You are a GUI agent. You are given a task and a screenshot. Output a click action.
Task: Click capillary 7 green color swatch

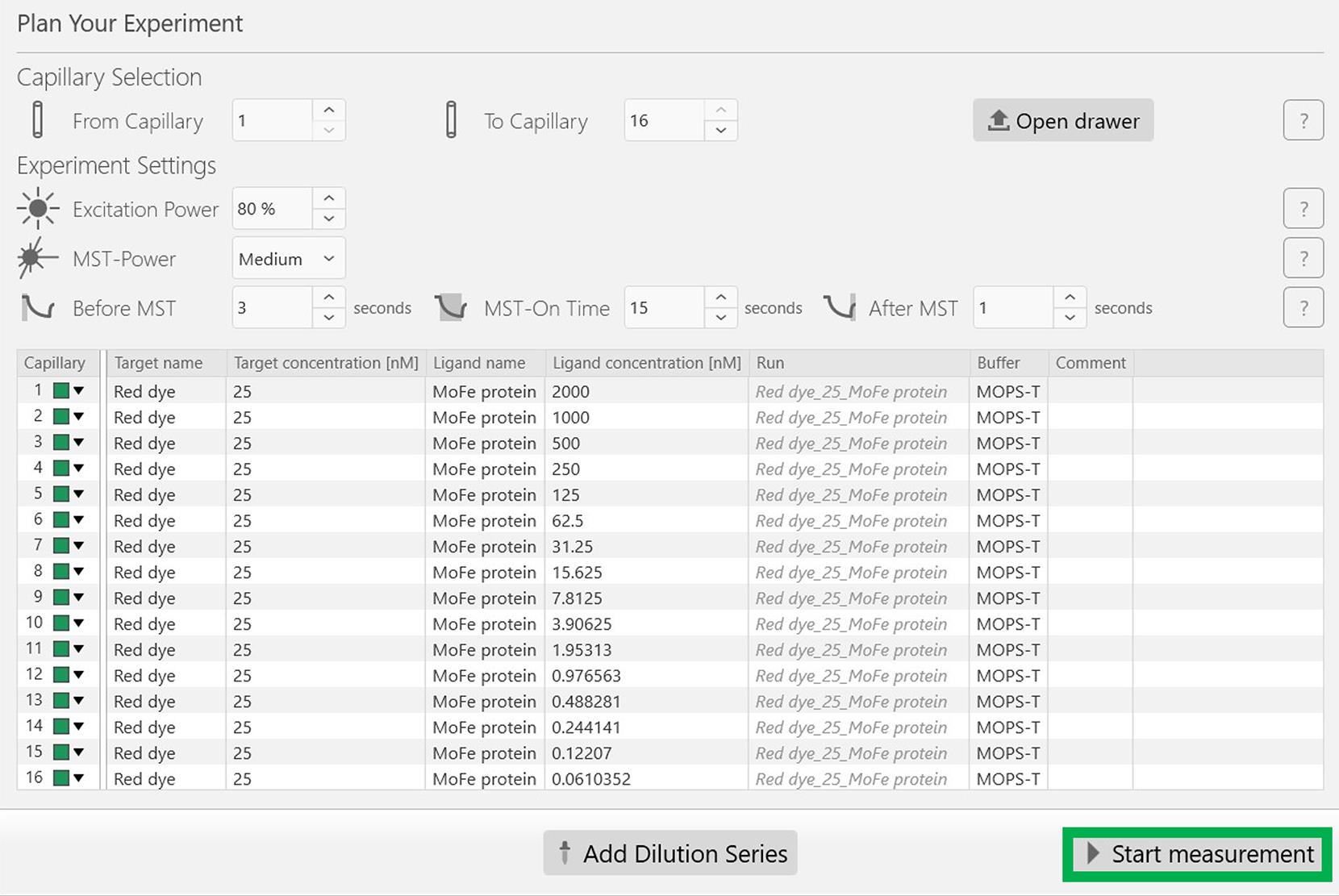point(61,545)
